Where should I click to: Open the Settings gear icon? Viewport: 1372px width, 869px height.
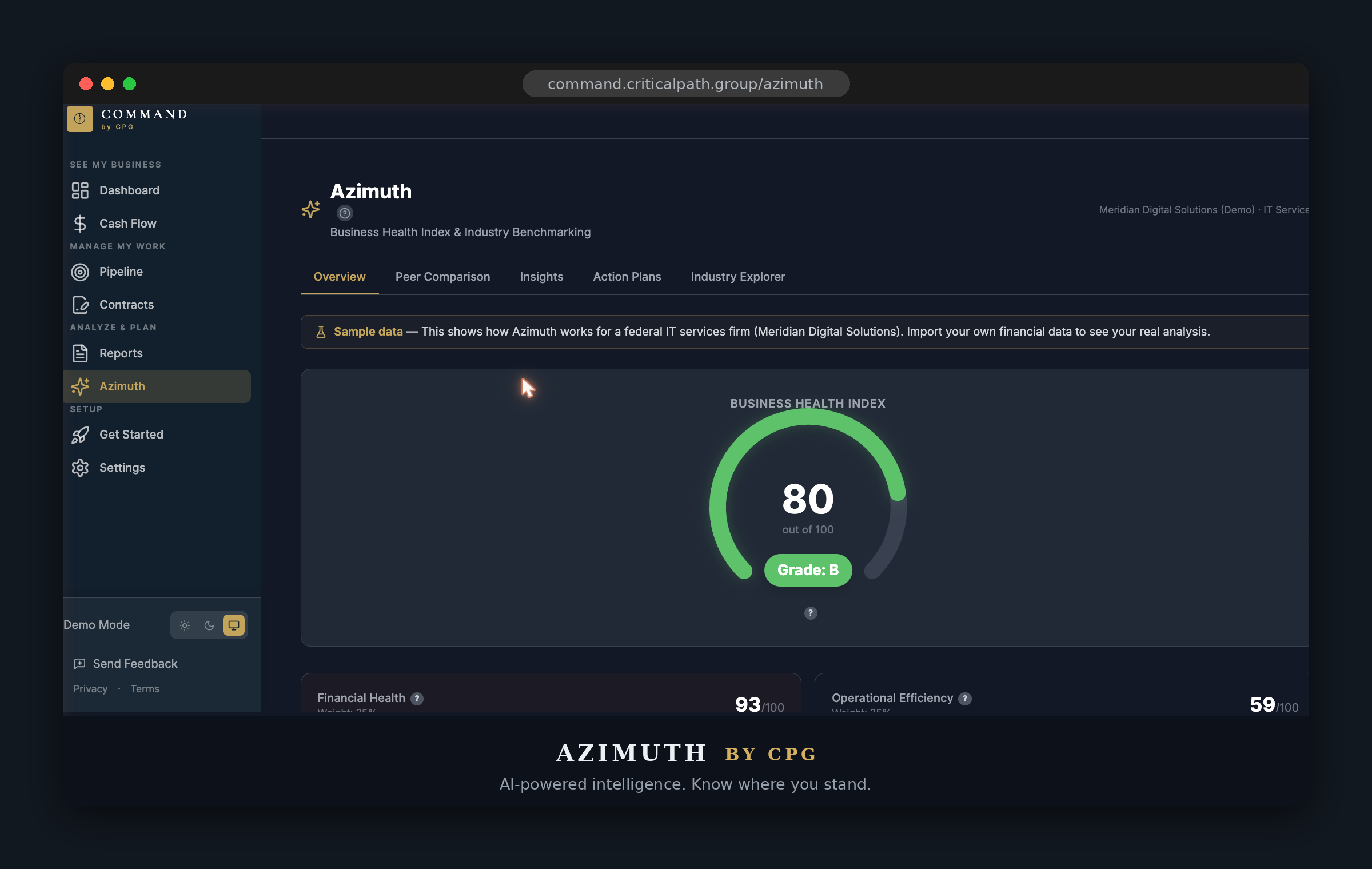coord(80,468)
